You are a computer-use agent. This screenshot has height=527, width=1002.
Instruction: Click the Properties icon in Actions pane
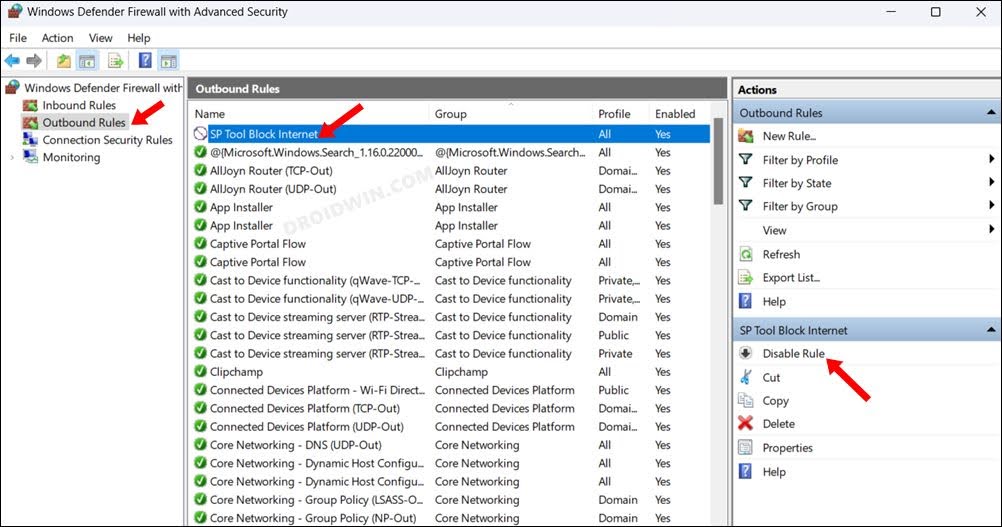[746, 447]
